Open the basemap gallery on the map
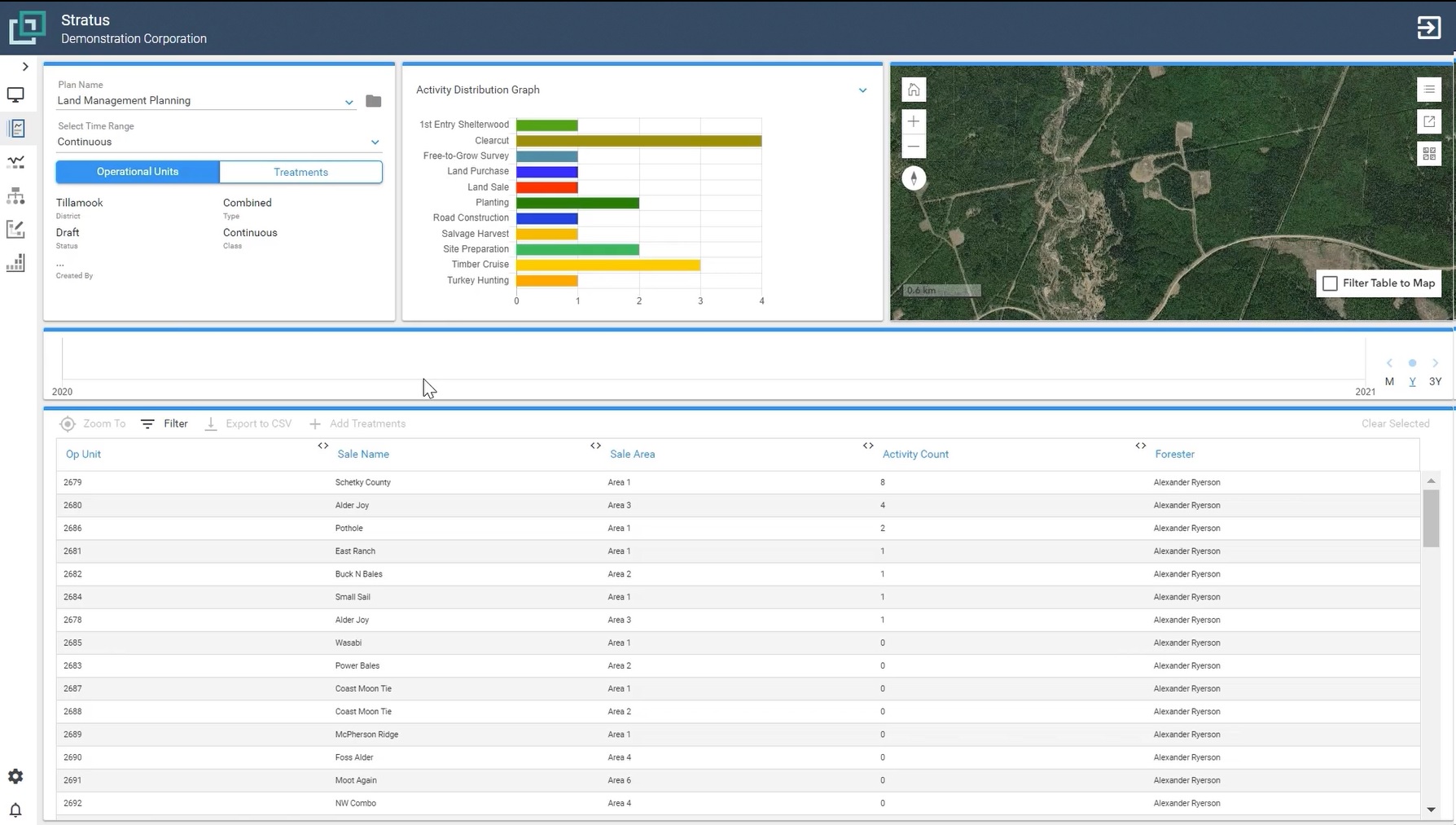Image resolution: width=1456 pixels, height=825 pixels. [x=1429, y=153]
